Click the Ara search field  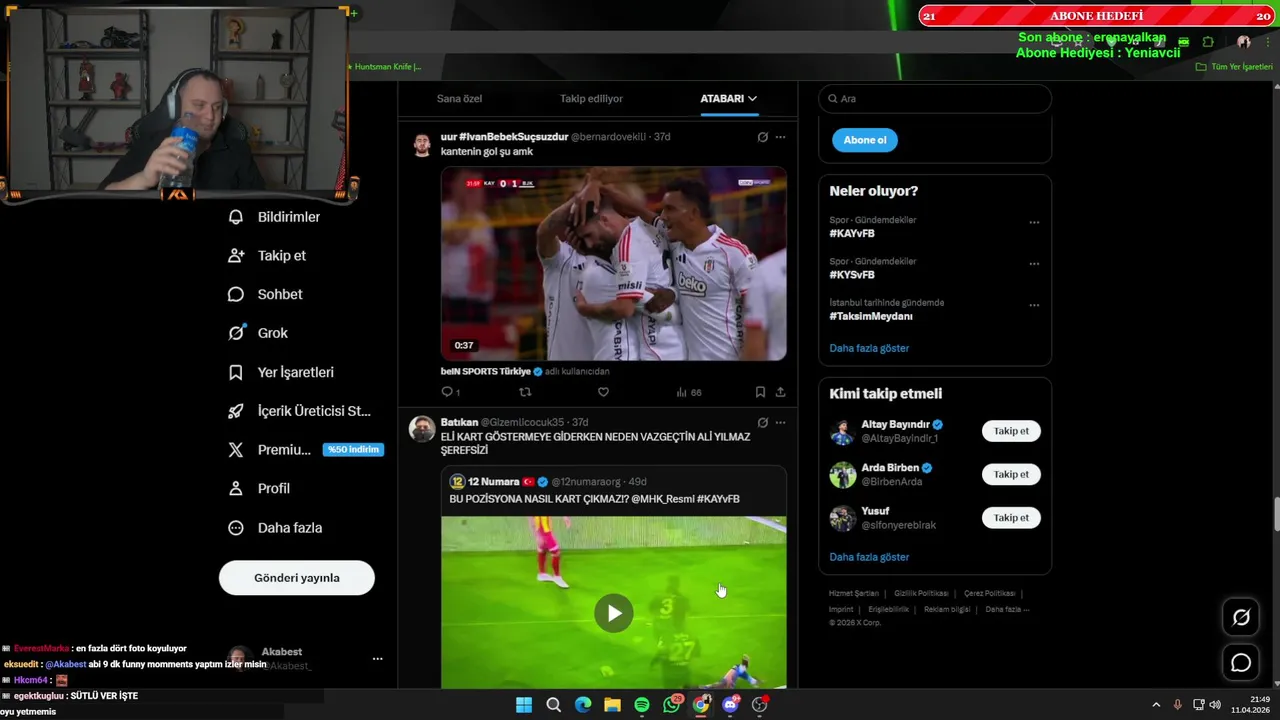coord(935,99)
